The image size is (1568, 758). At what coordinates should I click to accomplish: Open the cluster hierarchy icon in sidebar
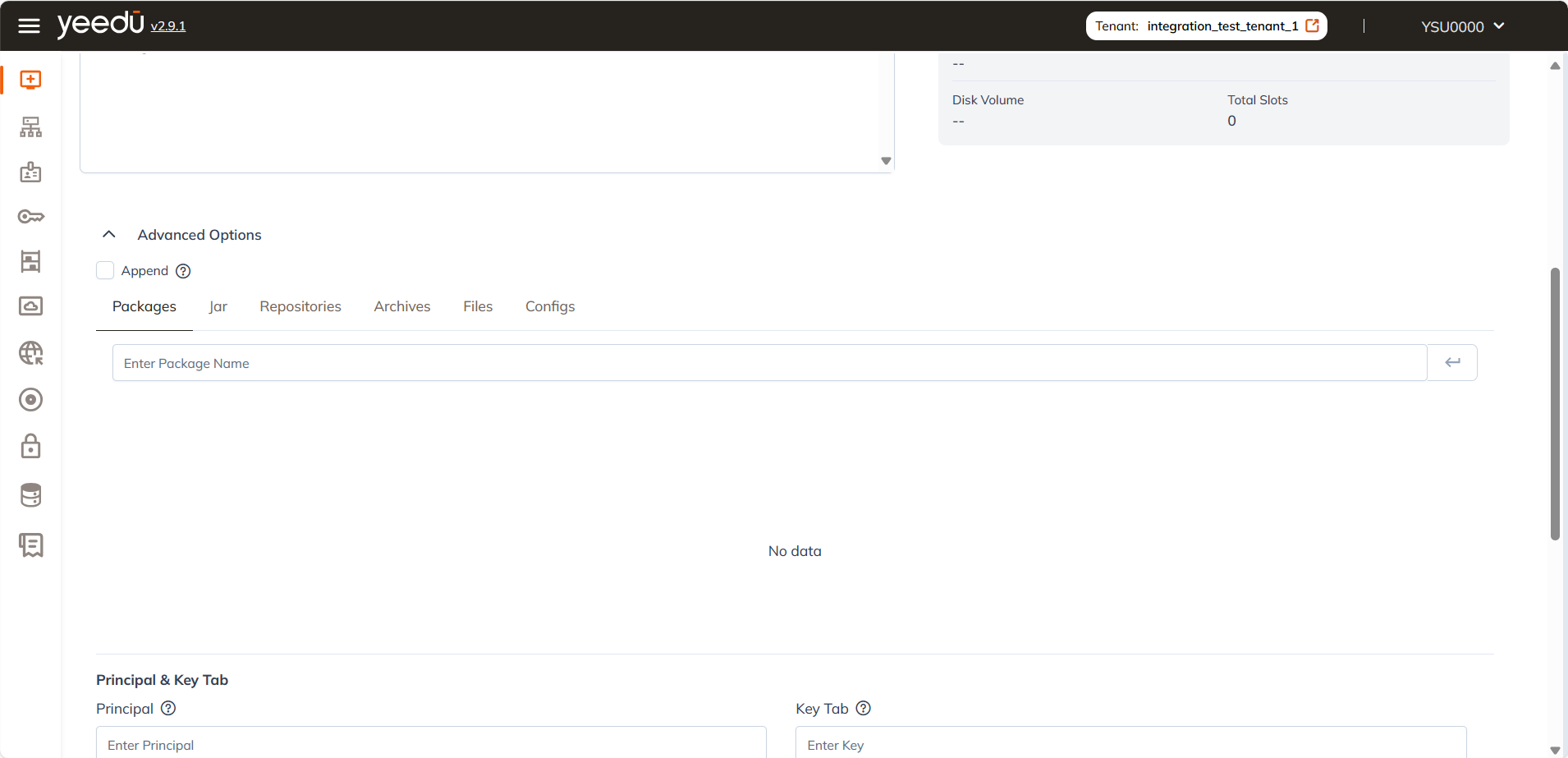point(30,126)
